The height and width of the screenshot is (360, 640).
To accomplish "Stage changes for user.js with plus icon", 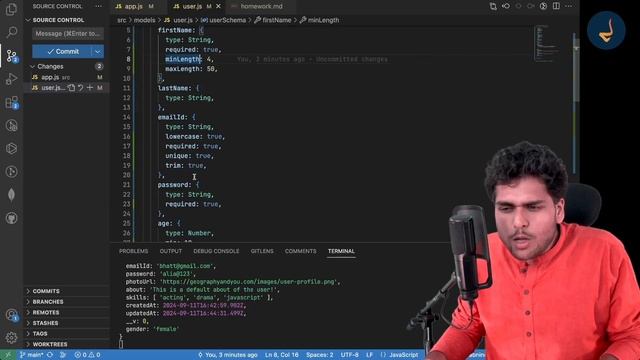I will [90, 88].
